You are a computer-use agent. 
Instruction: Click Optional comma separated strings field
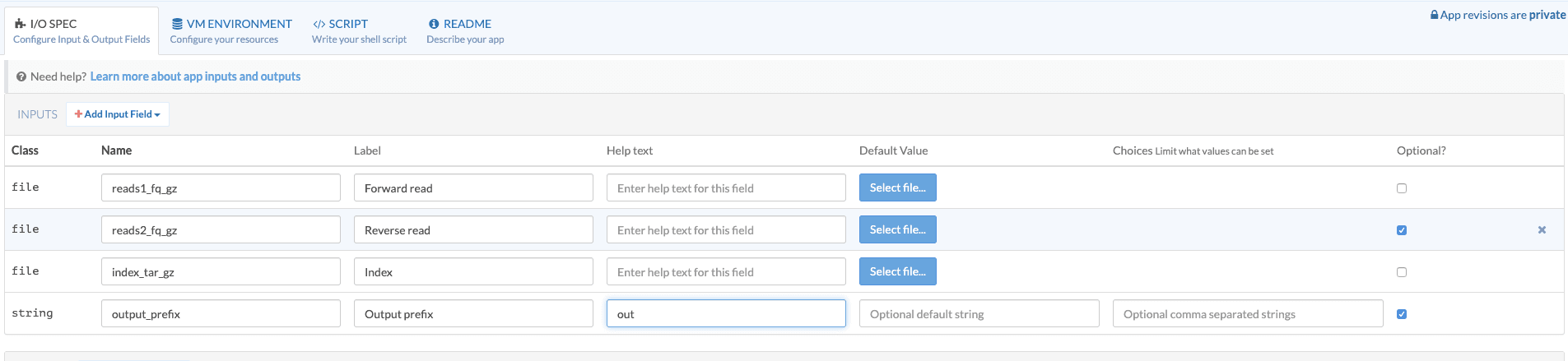[1248, 313]
